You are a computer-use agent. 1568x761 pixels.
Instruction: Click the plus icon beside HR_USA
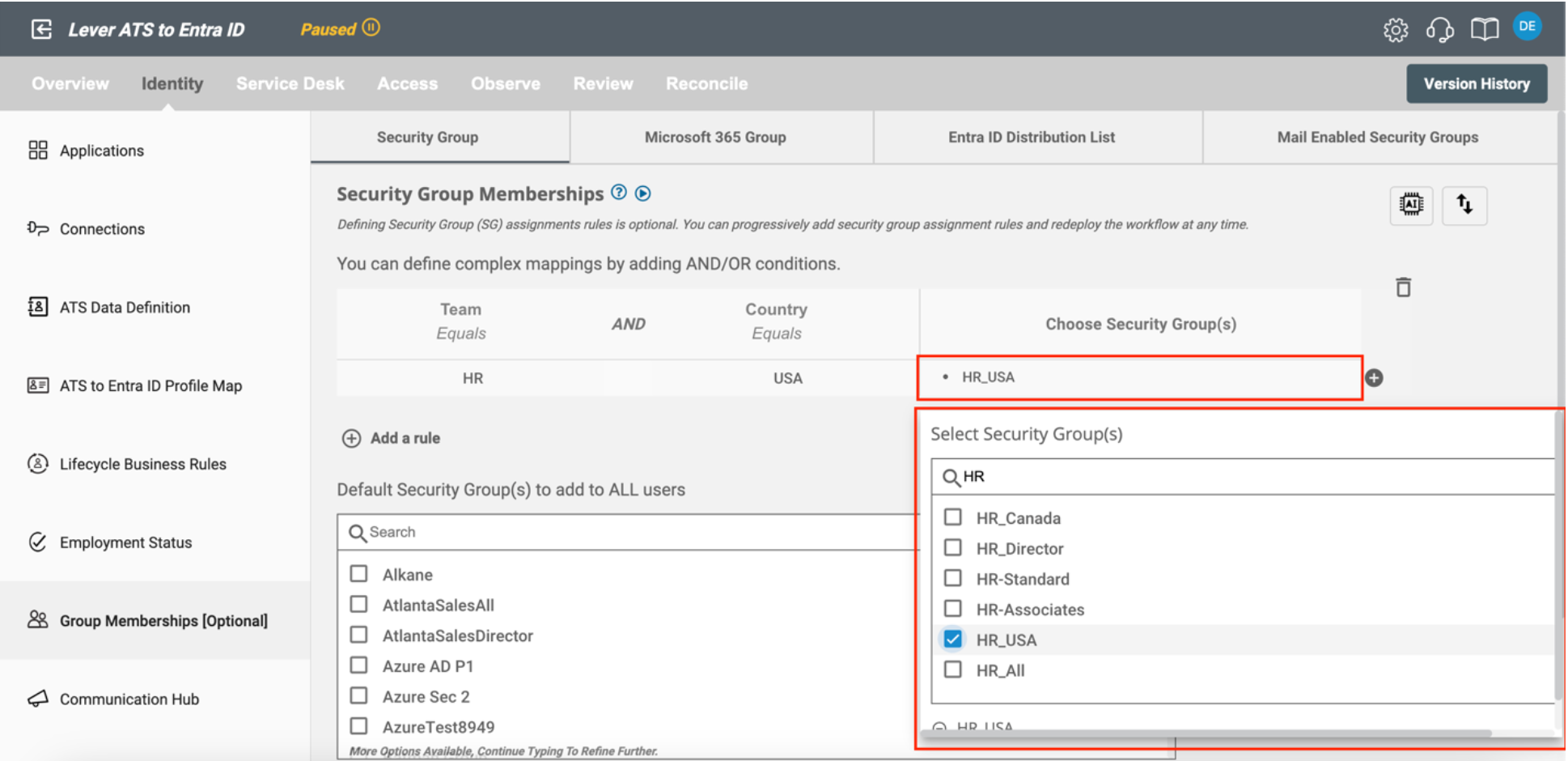[1374, 378]
